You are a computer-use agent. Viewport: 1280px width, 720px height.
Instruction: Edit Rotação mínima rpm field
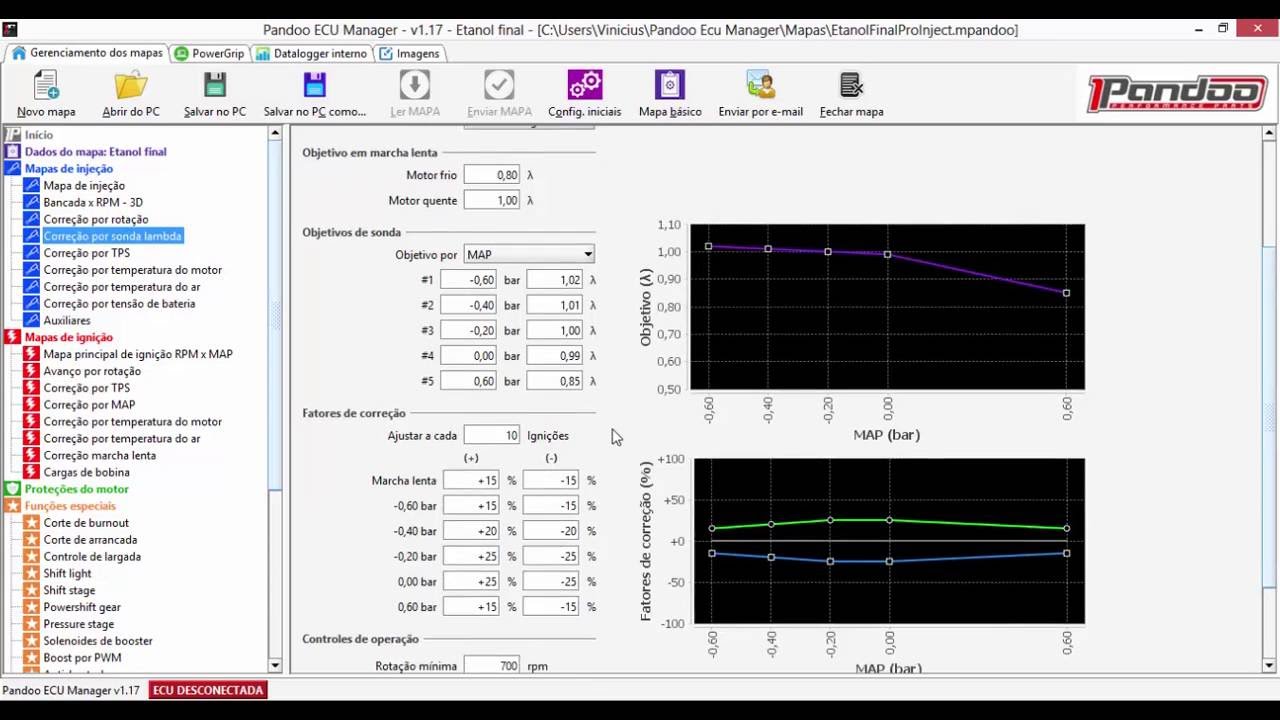[492, 666]
